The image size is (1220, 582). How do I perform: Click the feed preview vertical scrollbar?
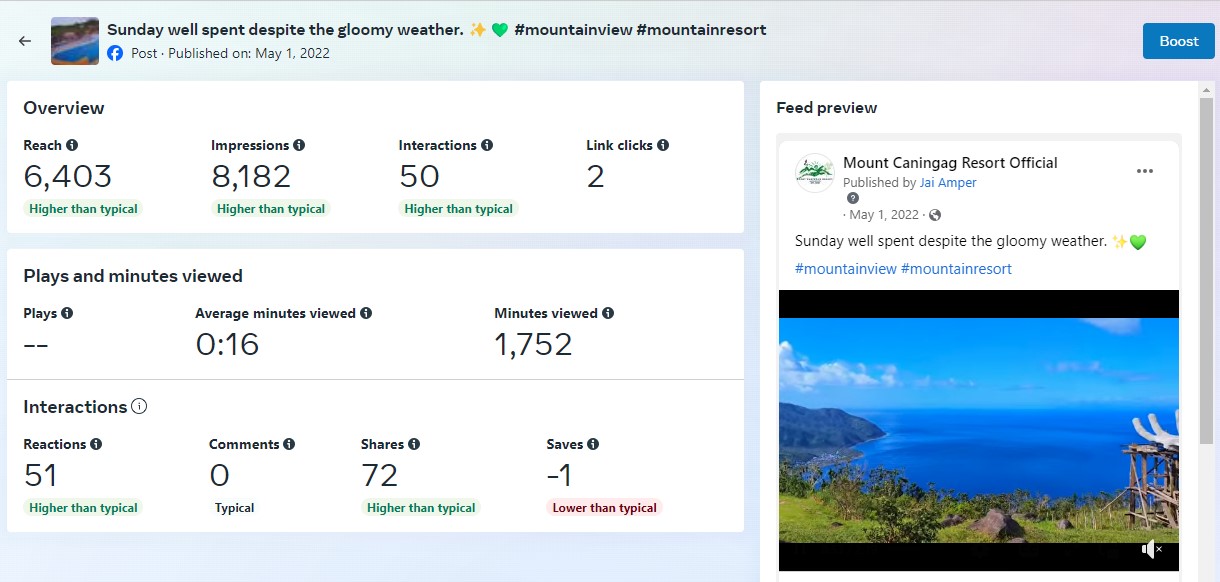pos(1207,270)
